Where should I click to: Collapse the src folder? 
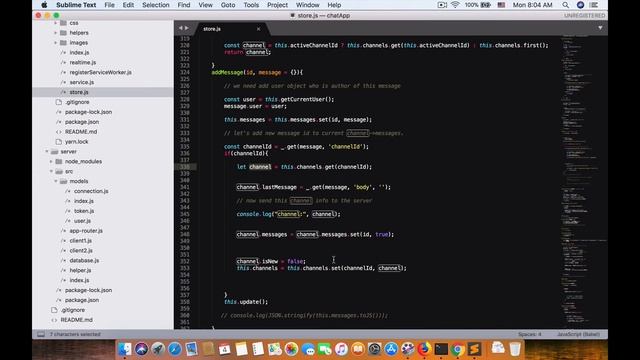point(51,171)
